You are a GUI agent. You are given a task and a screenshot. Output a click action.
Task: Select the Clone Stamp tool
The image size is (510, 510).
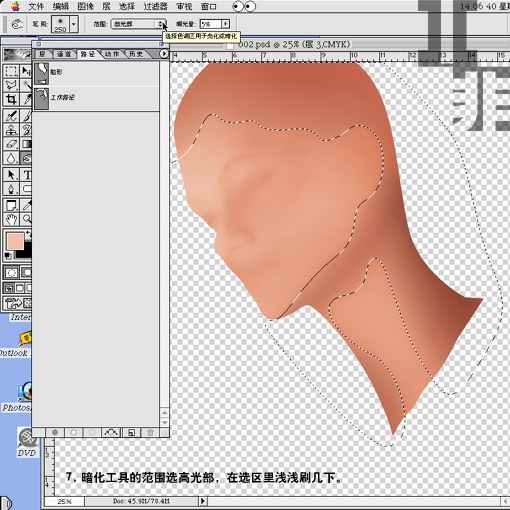[x=11, y=129]
